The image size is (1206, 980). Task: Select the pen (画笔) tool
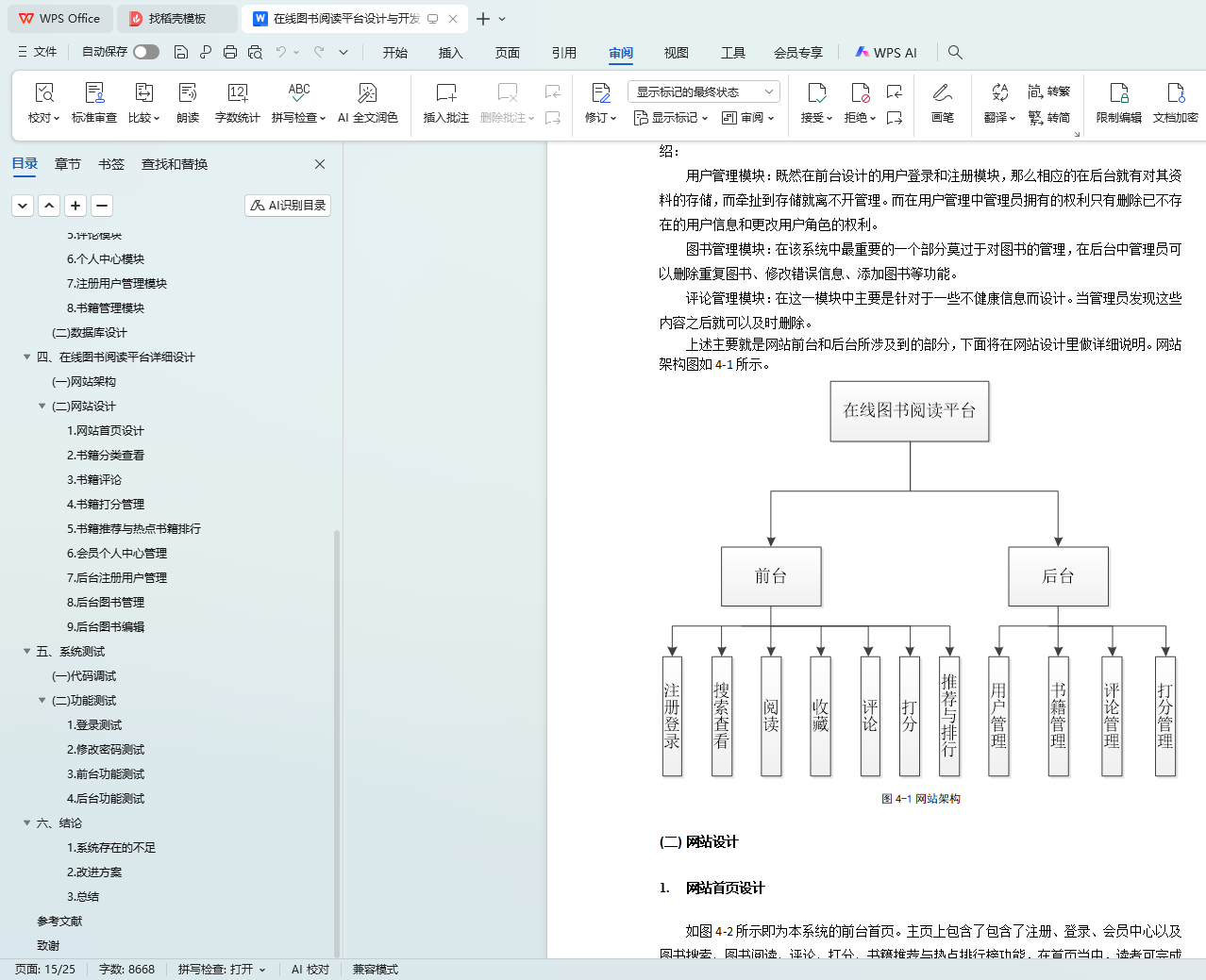coord(942,93)
